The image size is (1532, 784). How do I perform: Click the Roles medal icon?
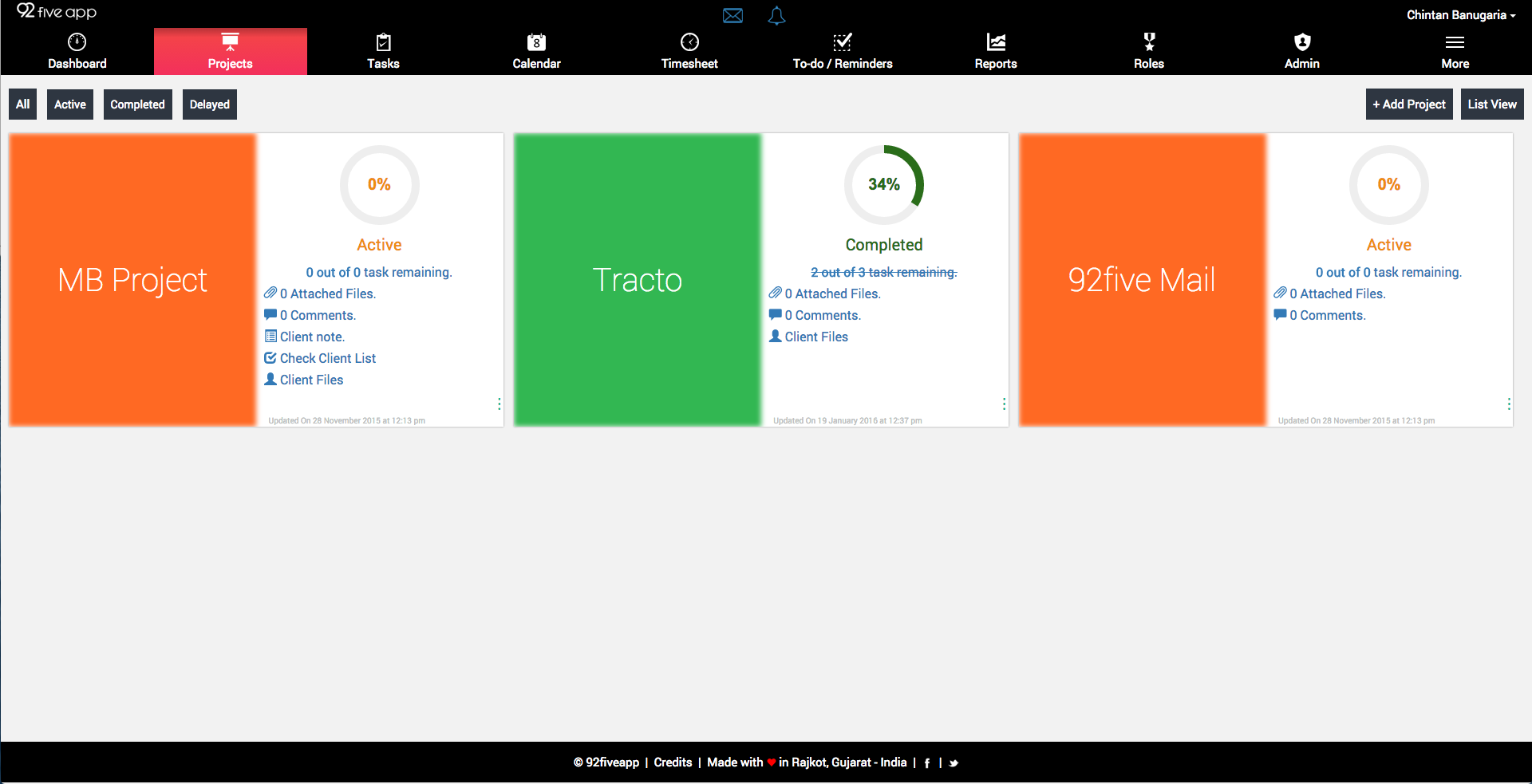[x=1149, y=41]
